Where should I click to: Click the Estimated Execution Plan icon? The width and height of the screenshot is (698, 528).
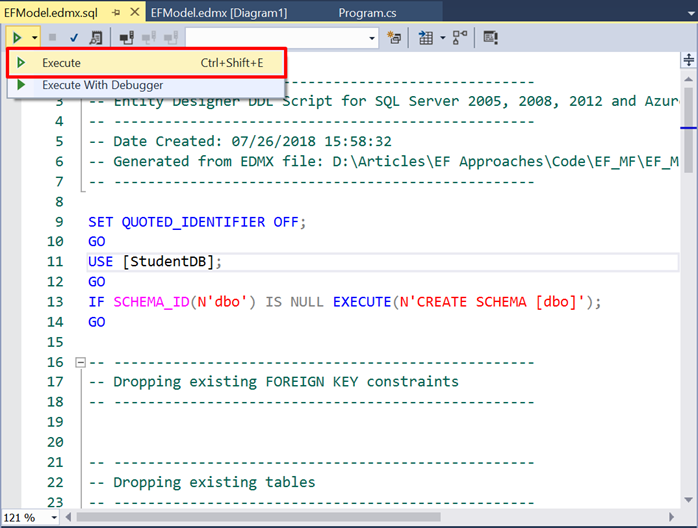(96, 38)
